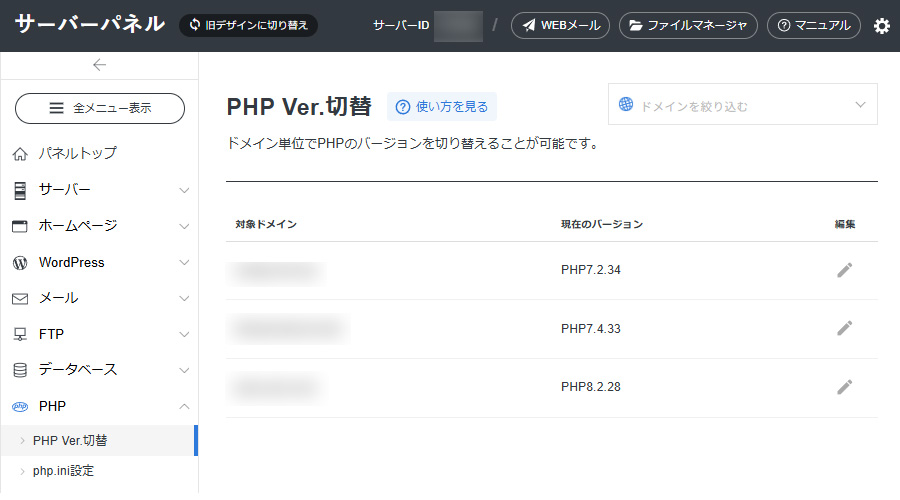
Task: Click 使い方を見る usage guide link
Action: click(x=442, y=106)
